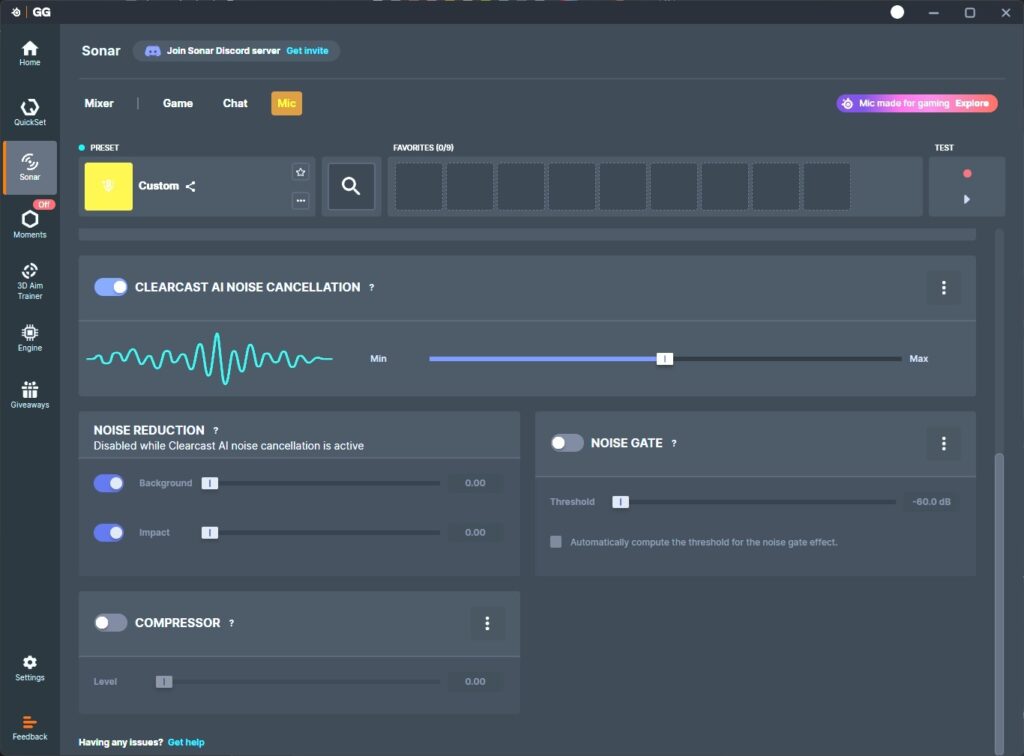Search presets with the magnifier icon
This screenshot has height=756, width=1024.
(x=351, y=187)
